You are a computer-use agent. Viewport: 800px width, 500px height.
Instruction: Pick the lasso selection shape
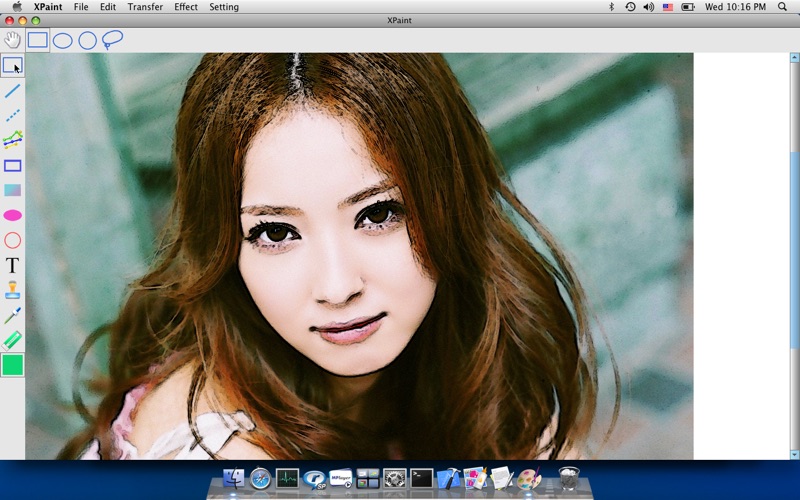[x=112, y=40]
